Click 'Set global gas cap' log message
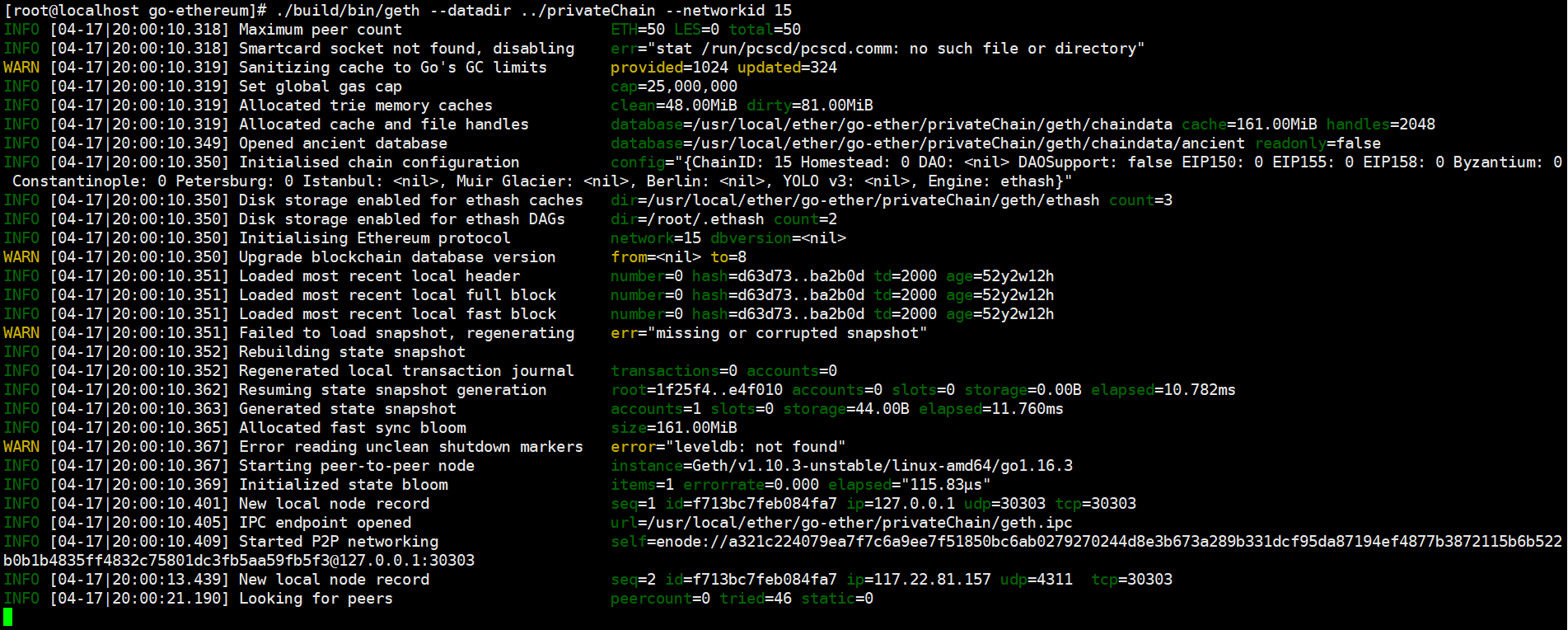The width and height of the screenshot is (1568, 630). (320, 87)
